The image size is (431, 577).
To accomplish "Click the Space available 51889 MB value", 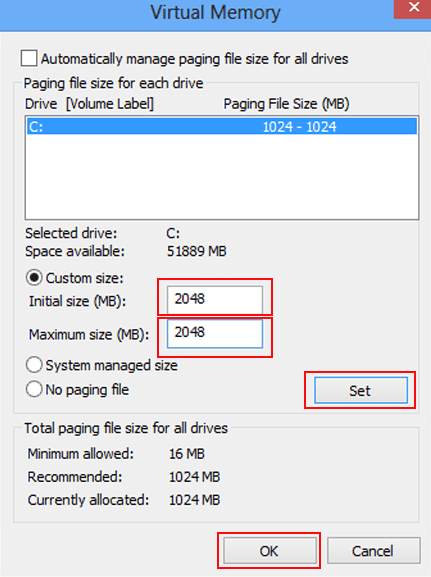I will 197,251.
